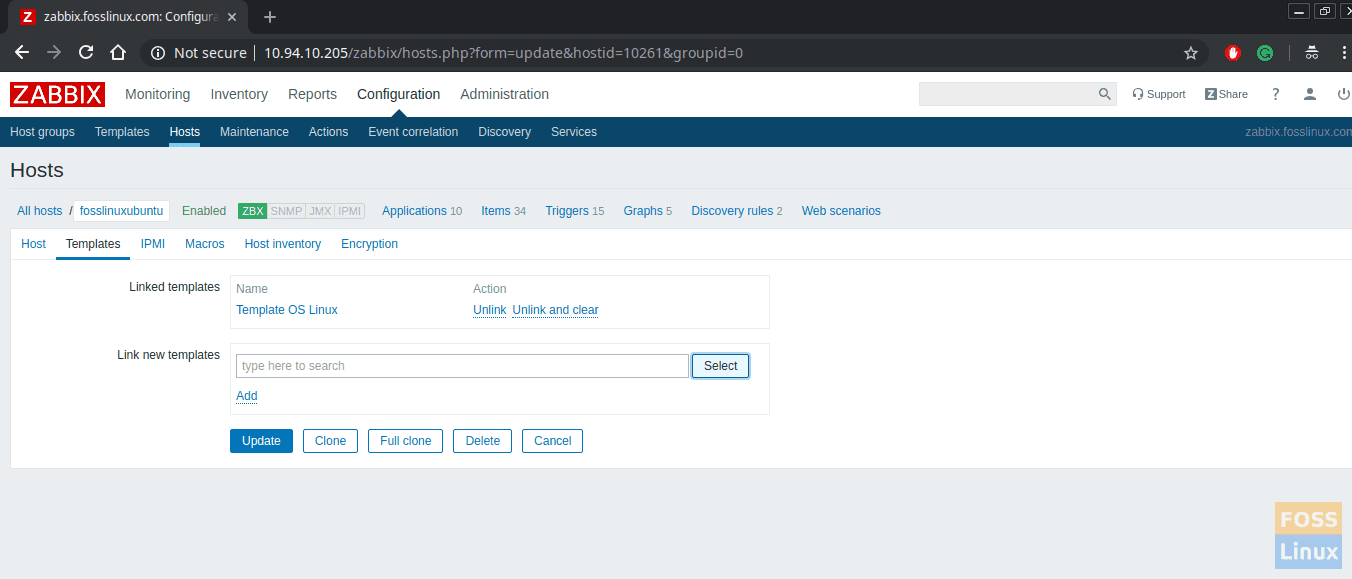
Task: Open the Configuration menu
Action: click(398, 94)
